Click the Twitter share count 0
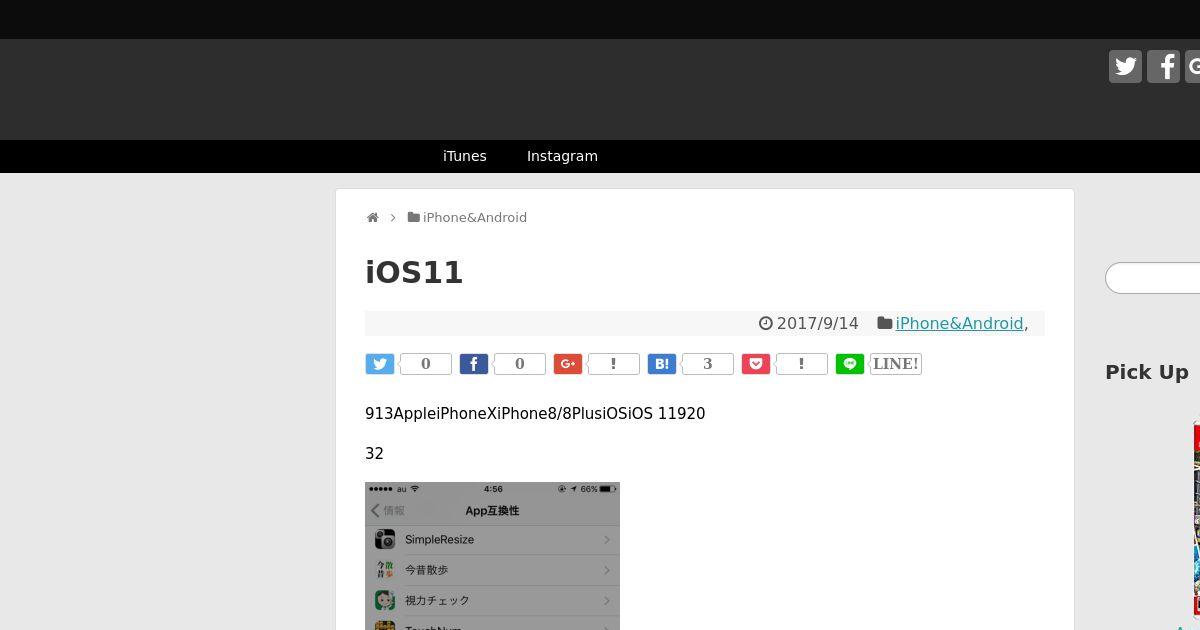Viewport: 1200px width, 630px height. tap(426, 364)
